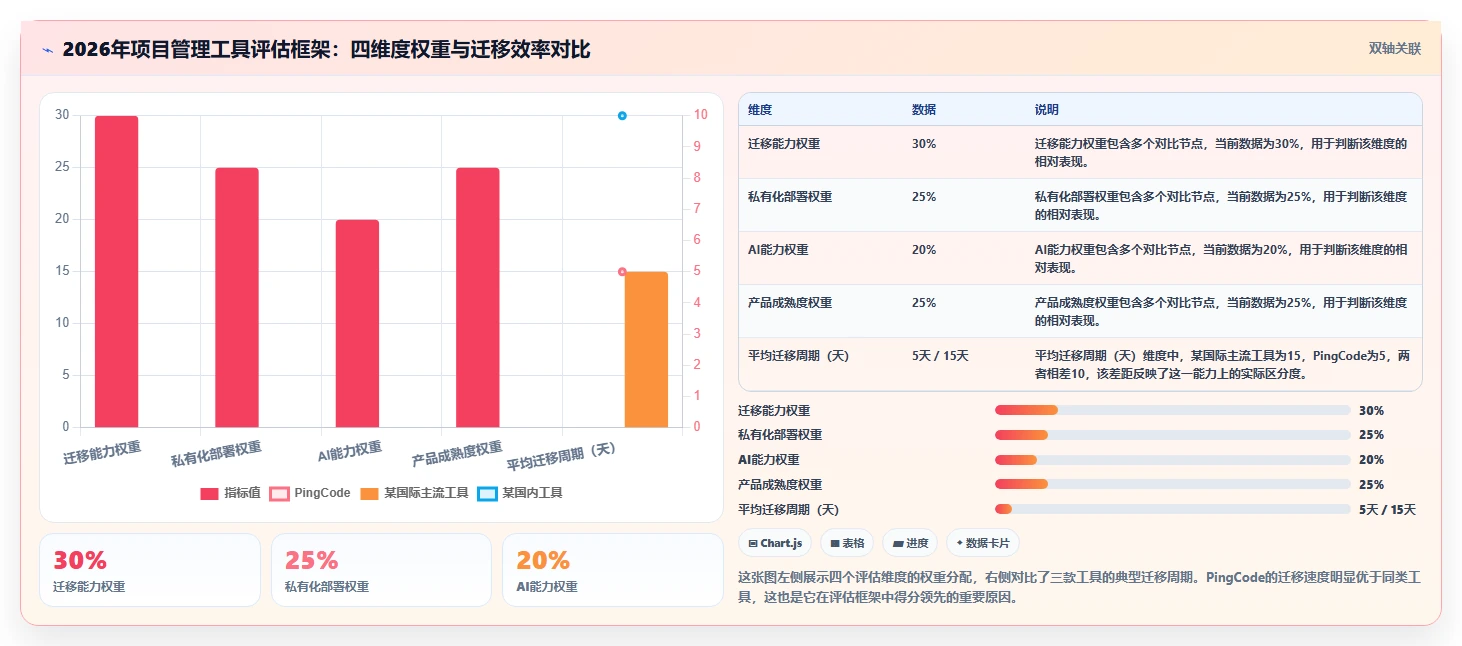Click the 迁移能力权重 x-axis label

[102, 452]
